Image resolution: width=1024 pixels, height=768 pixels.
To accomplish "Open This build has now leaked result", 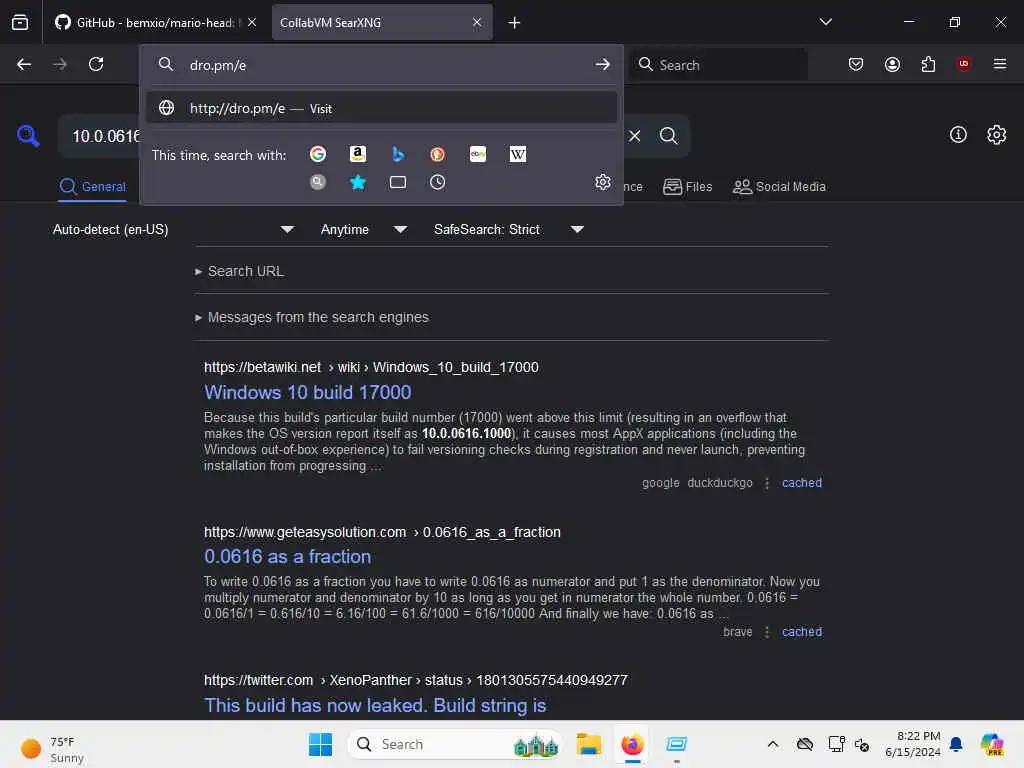I will click(375, 705).
